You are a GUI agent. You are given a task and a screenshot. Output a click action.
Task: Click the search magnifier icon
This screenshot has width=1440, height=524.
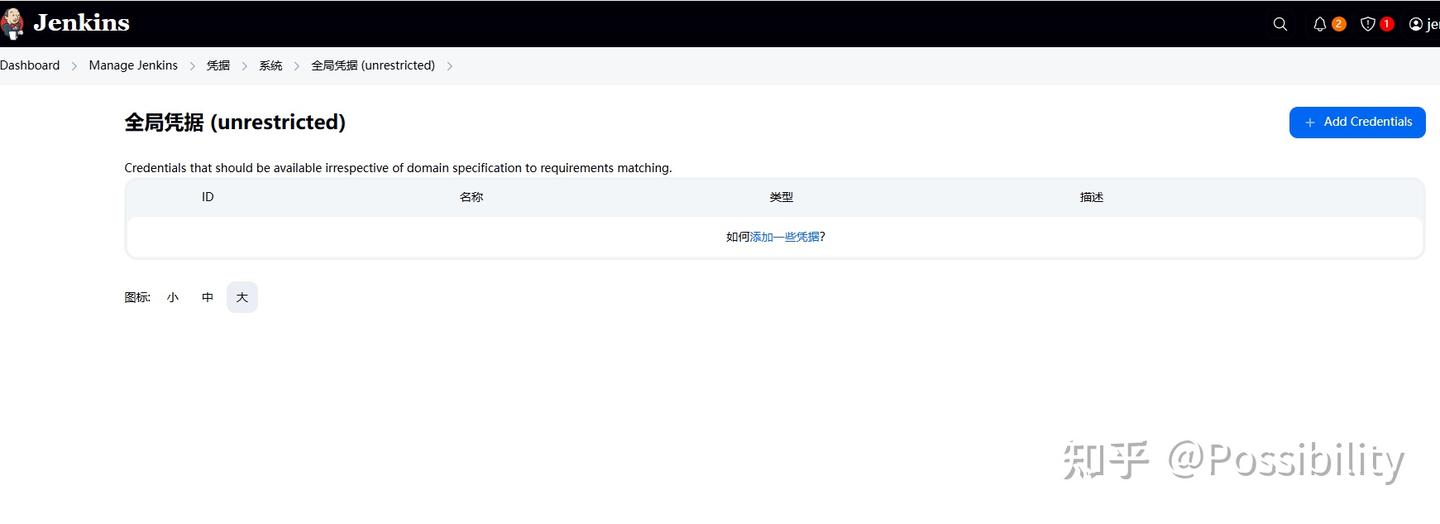[1280, 24]
